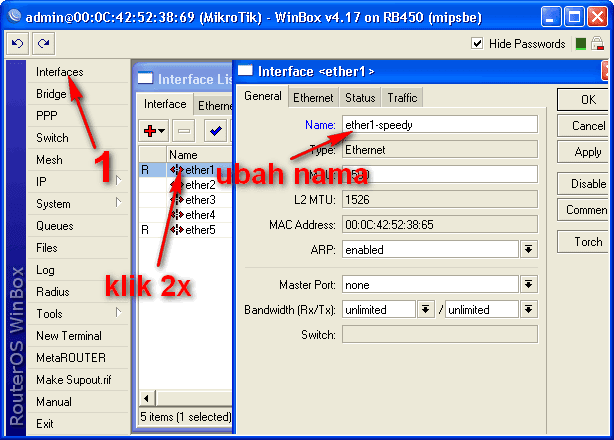Click the MTU input field

[x=440, y=175]
